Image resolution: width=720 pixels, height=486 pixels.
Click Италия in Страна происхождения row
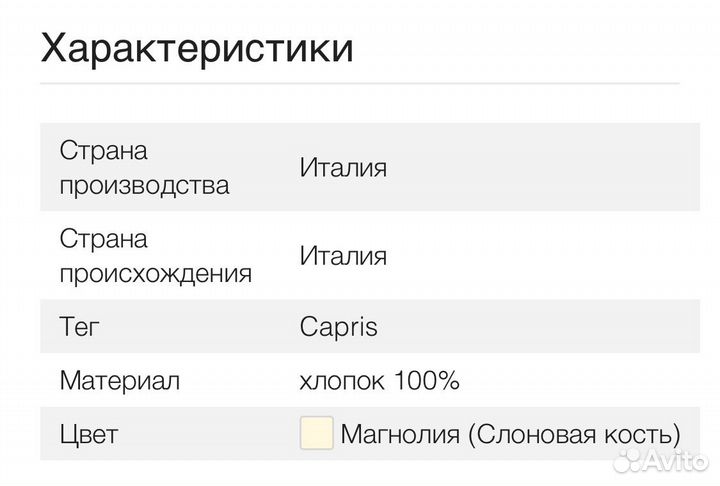coord(343,256)
